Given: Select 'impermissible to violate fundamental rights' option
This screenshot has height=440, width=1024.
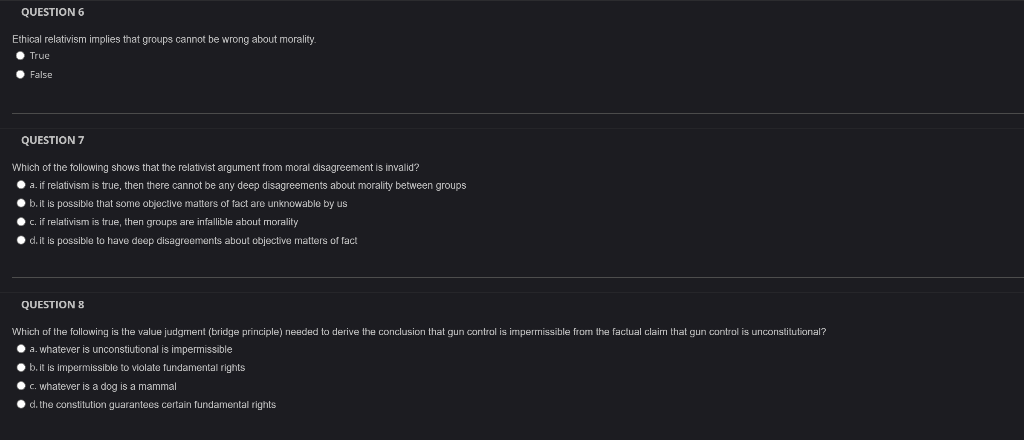Looking at the screenshot, I should click(21, 368).
